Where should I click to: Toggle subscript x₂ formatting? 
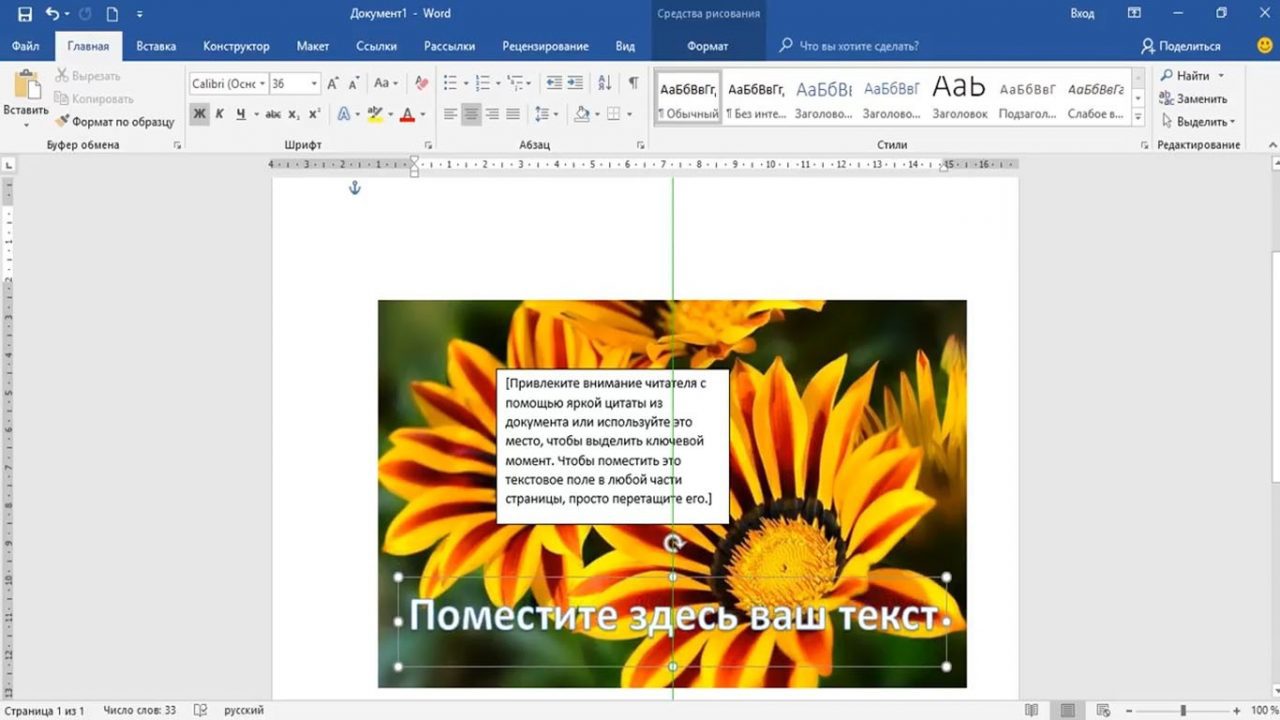(295, 114)
